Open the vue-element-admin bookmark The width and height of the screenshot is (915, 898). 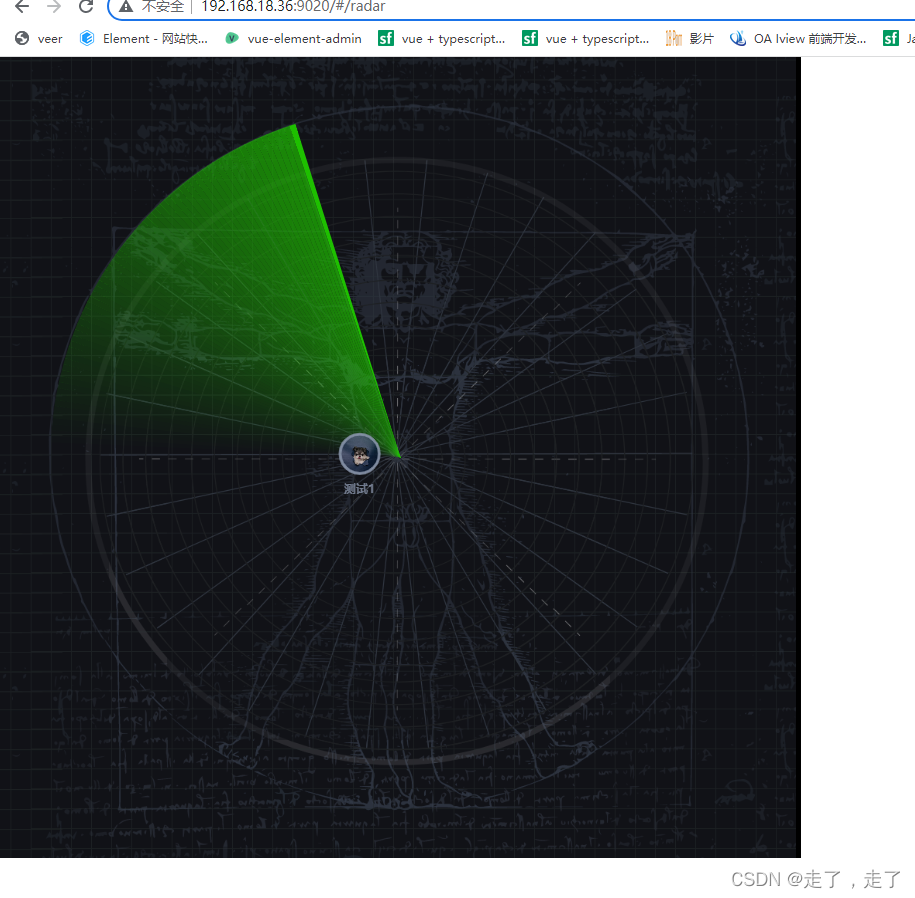pyautogui.click(x=294, y=39)
